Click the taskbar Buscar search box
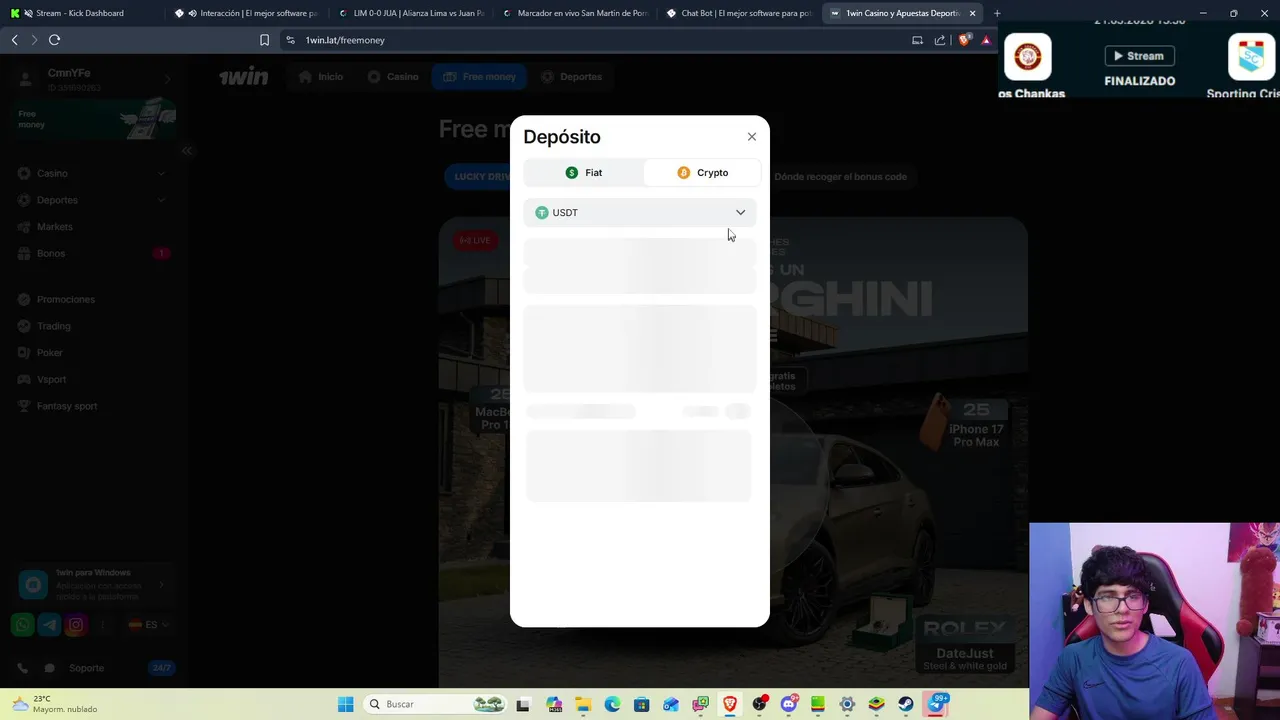The width and height of the screenshot is (1280, 720). coord(436,704)
